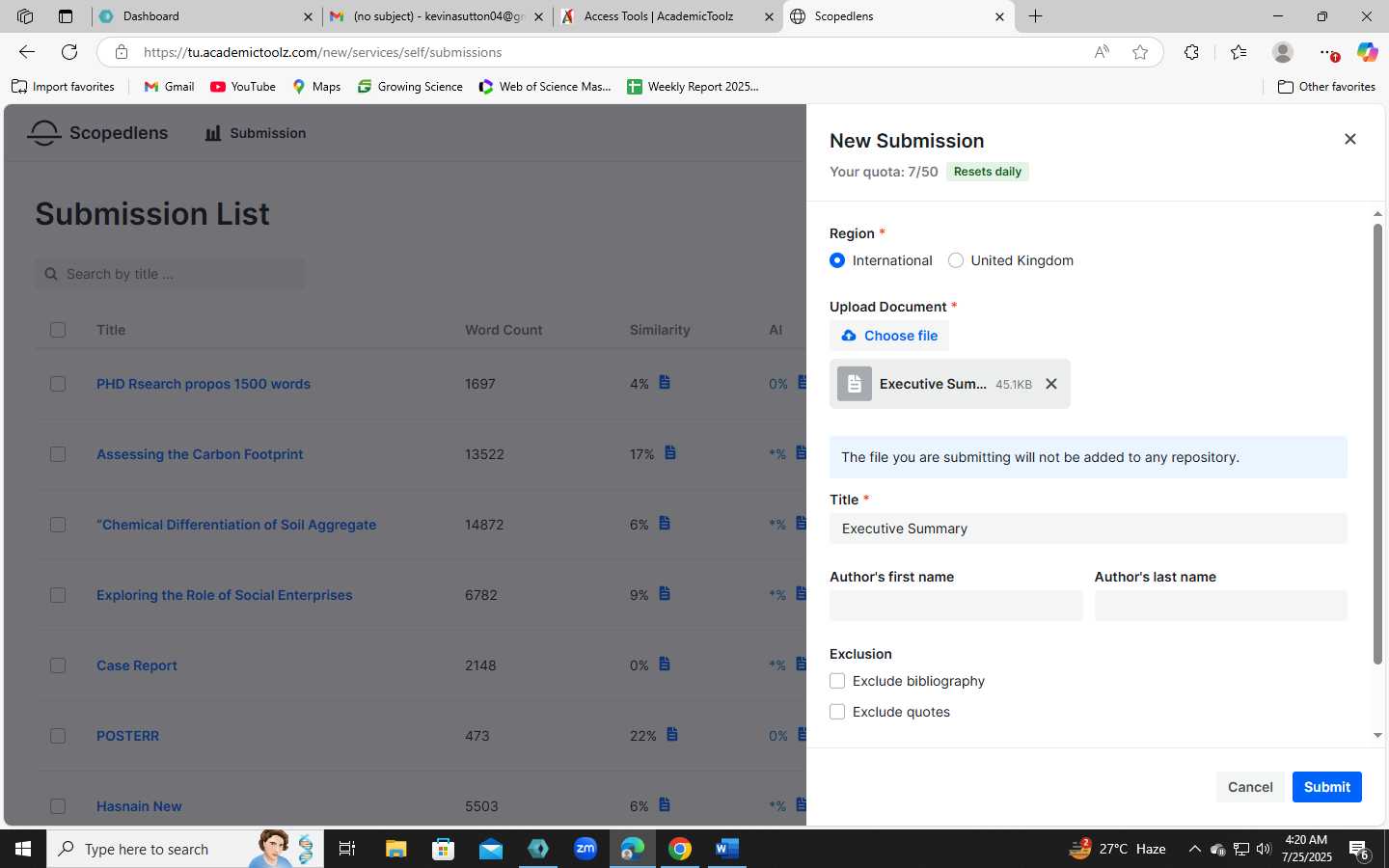Viewport: 1389px width, 868px height.
Task: Switch to the Dashboard browser tab
Action: tap(206, 16)
